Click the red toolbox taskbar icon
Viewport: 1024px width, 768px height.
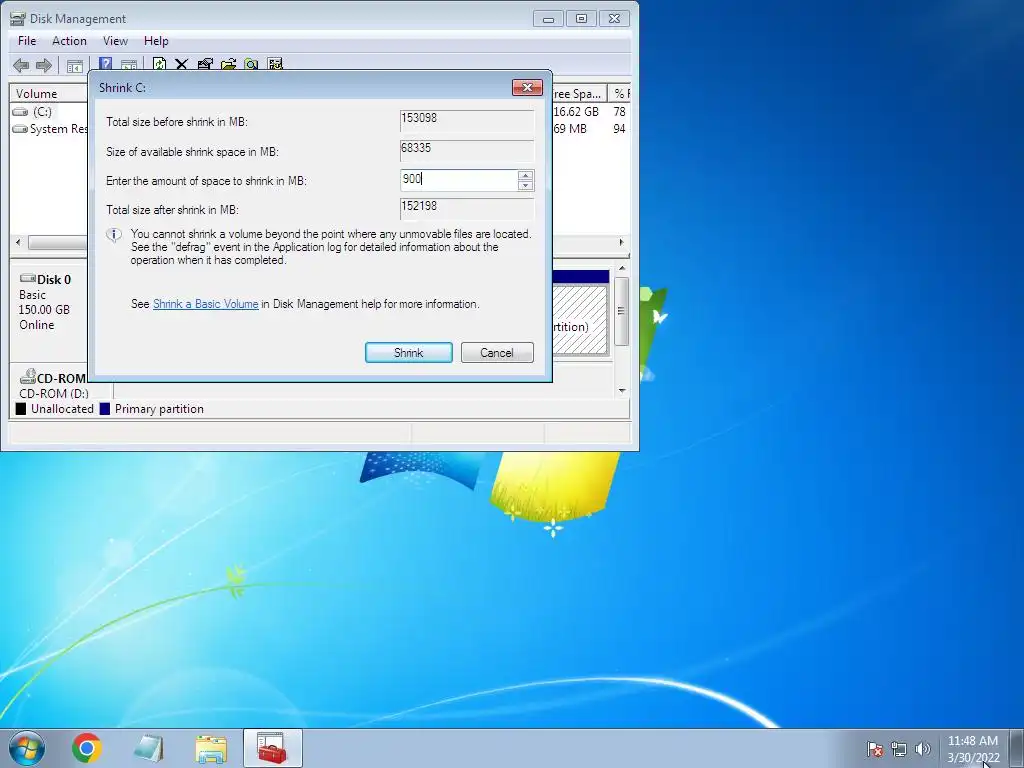[x=272, y=748]
